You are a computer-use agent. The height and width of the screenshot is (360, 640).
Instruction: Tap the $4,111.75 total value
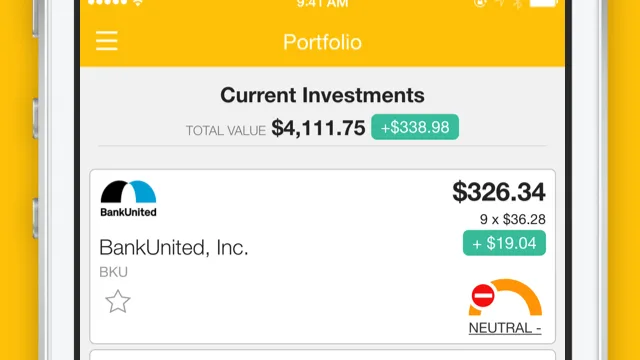(x=318, y=128)
